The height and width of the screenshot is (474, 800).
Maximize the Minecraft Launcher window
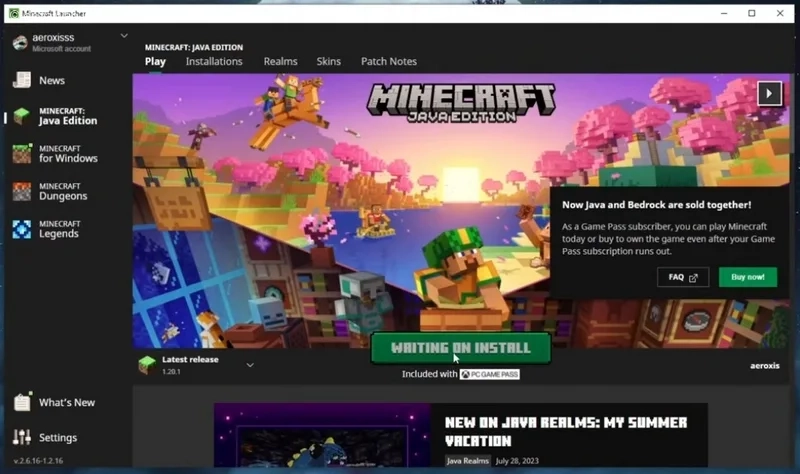[752, 13]
